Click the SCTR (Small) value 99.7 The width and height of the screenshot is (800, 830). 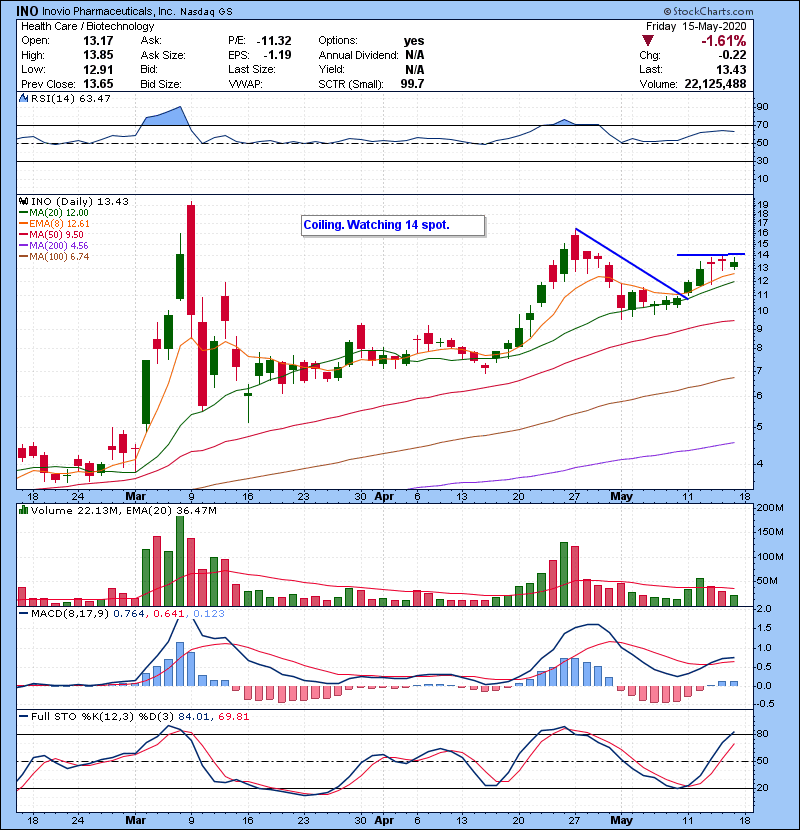tap(412, 84)
